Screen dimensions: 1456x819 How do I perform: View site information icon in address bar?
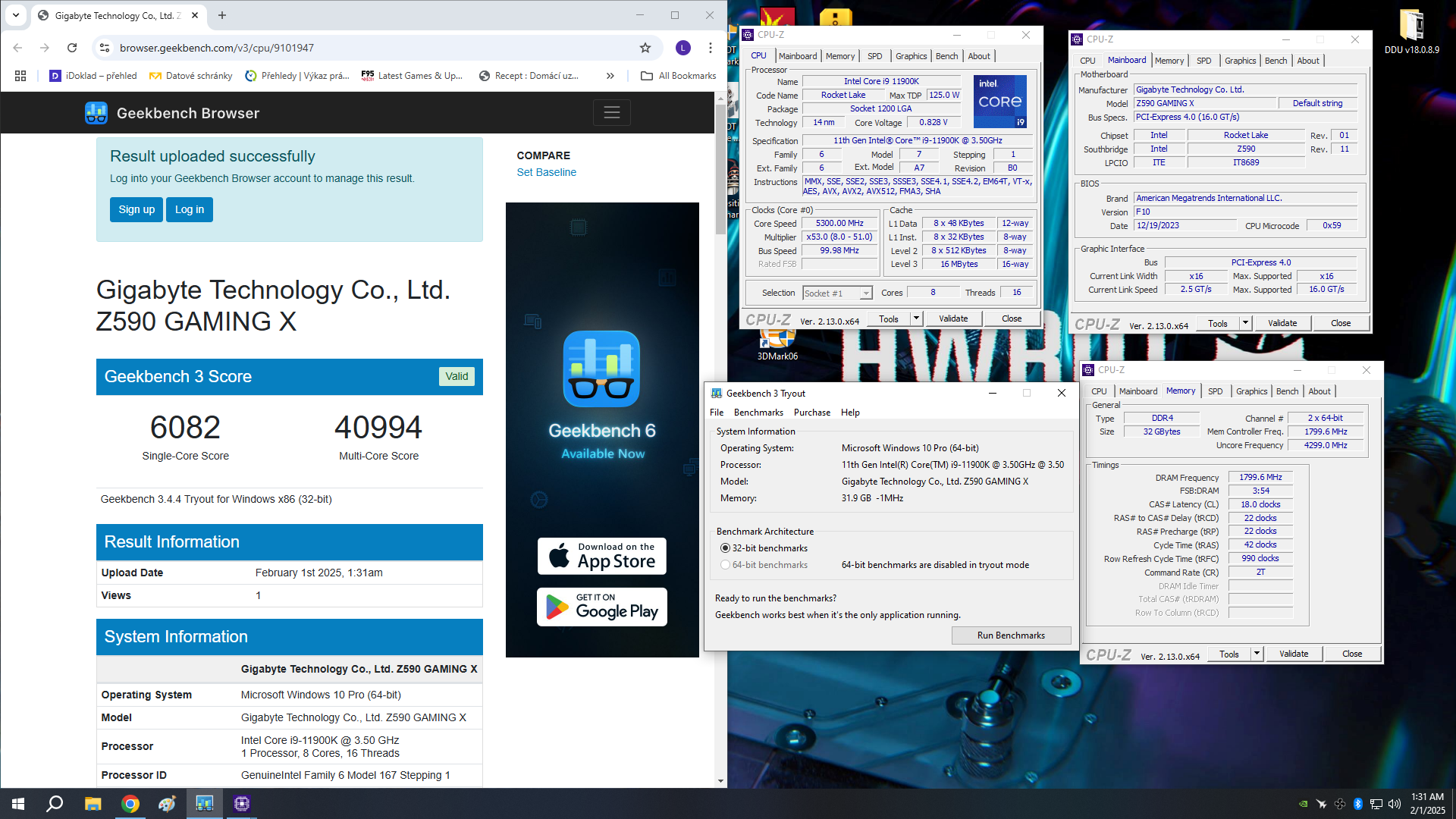(x=105, y=48)
